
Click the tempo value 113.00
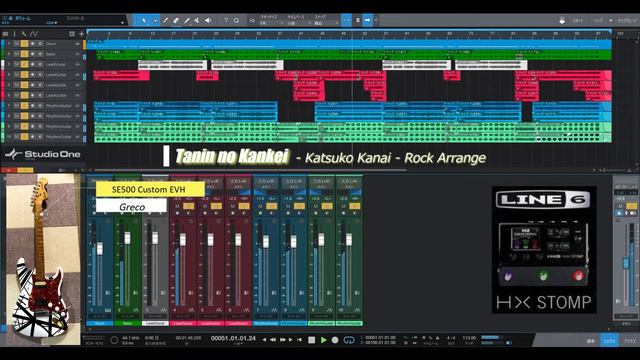click(469, 338)
